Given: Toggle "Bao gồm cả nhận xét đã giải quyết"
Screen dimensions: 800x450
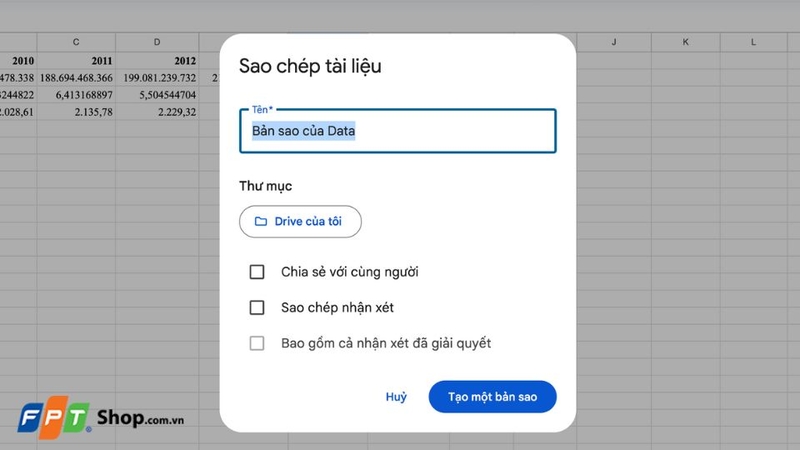Looking at the screenshot, I should (x=257, y=344).
